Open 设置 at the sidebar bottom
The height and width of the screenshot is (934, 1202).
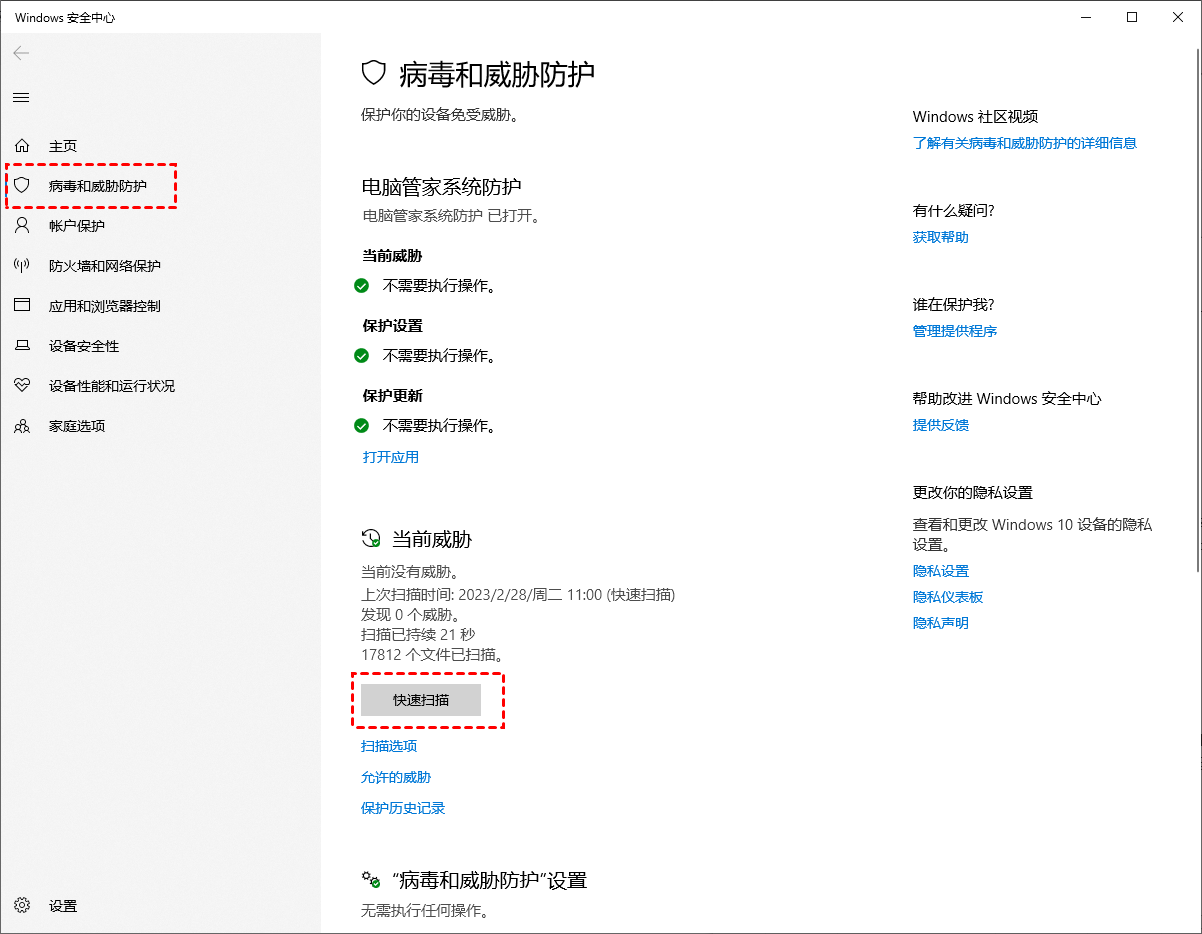(63, 906)
